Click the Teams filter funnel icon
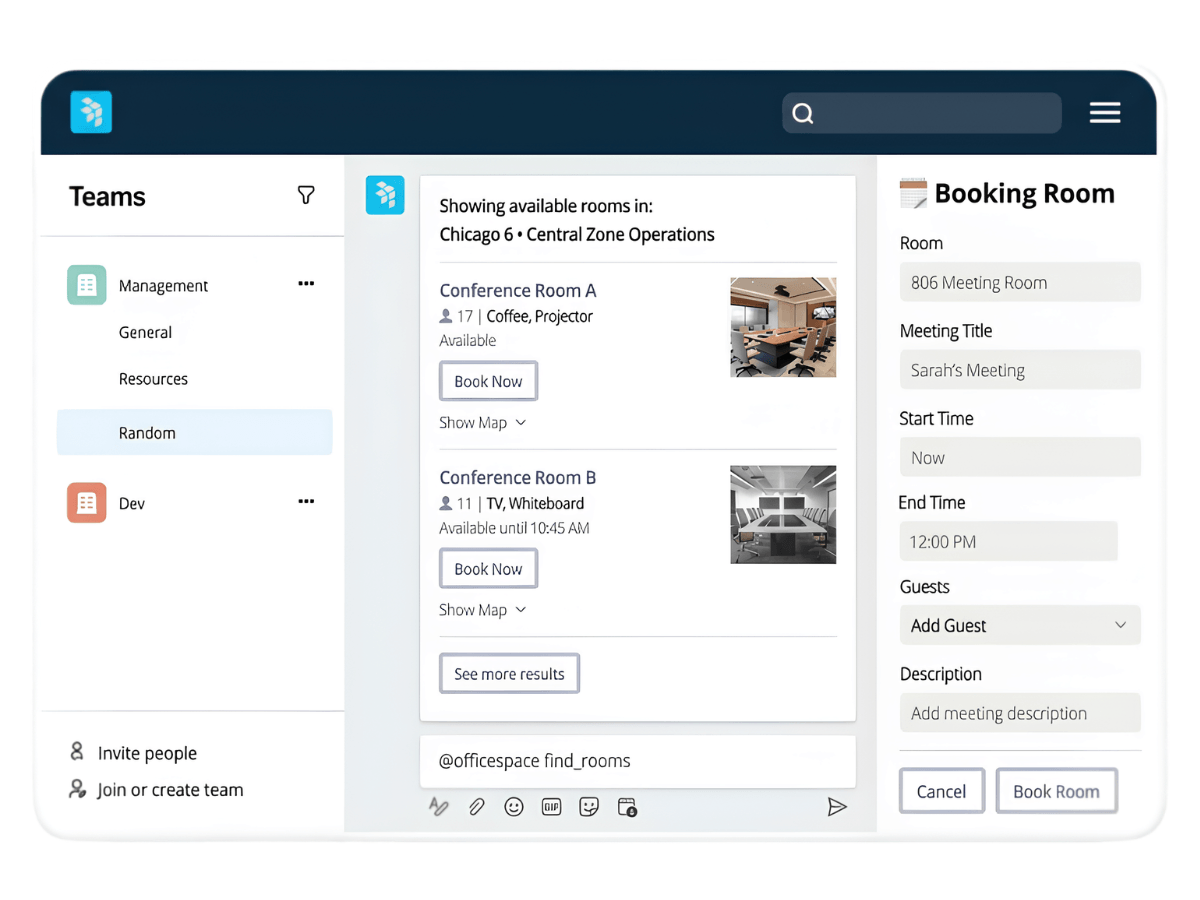Screen dimensions: 1200x900 (x=306, y=195)
